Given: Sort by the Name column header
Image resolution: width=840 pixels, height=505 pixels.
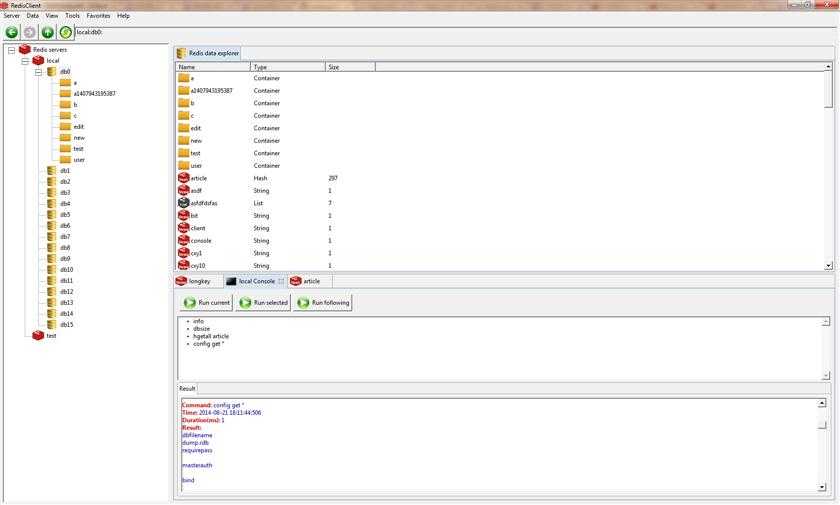Looking at the screenshot, I should coord(213,67).
